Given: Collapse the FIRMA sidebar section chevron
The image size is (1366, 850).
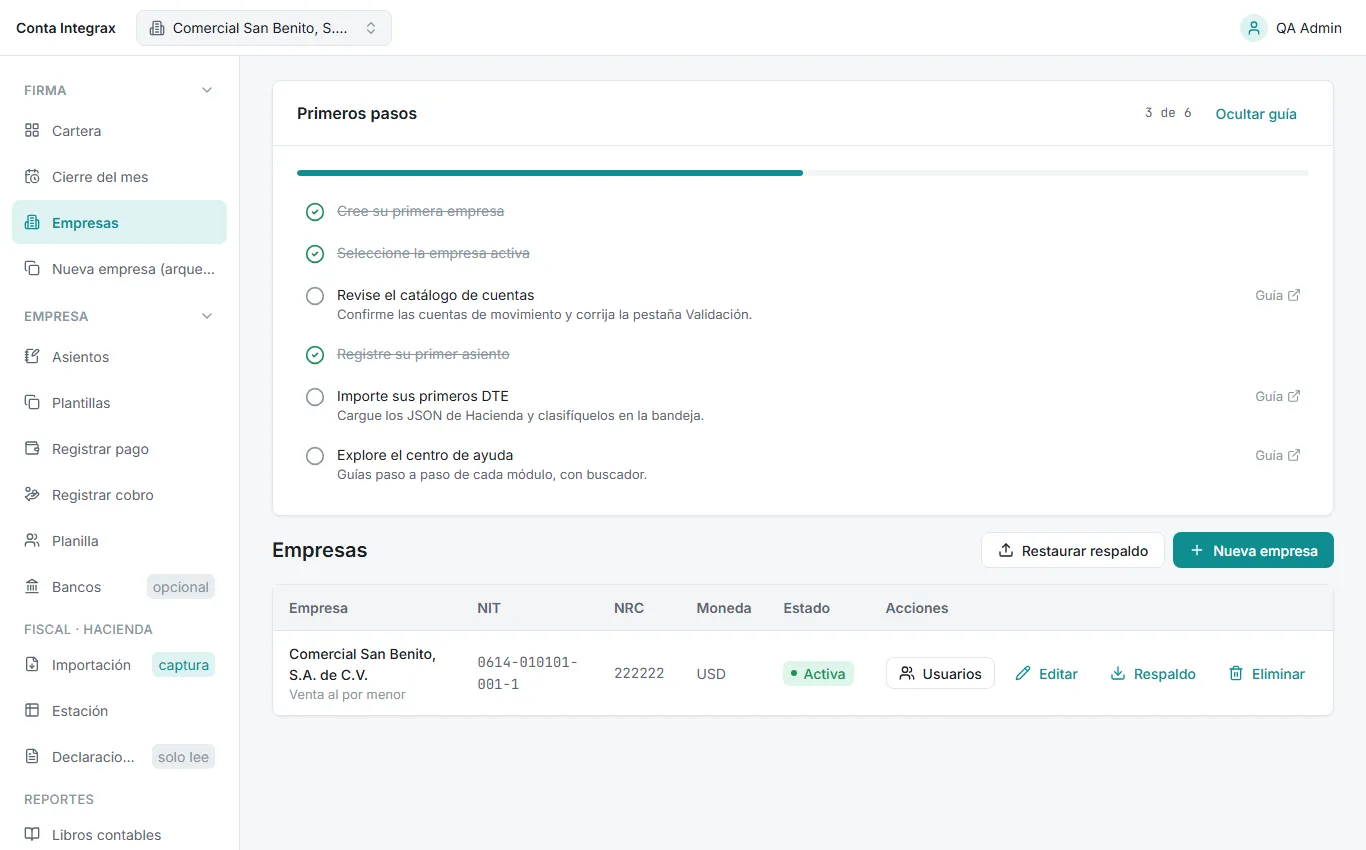Looking at the screenshot, I should coord(207,90).
